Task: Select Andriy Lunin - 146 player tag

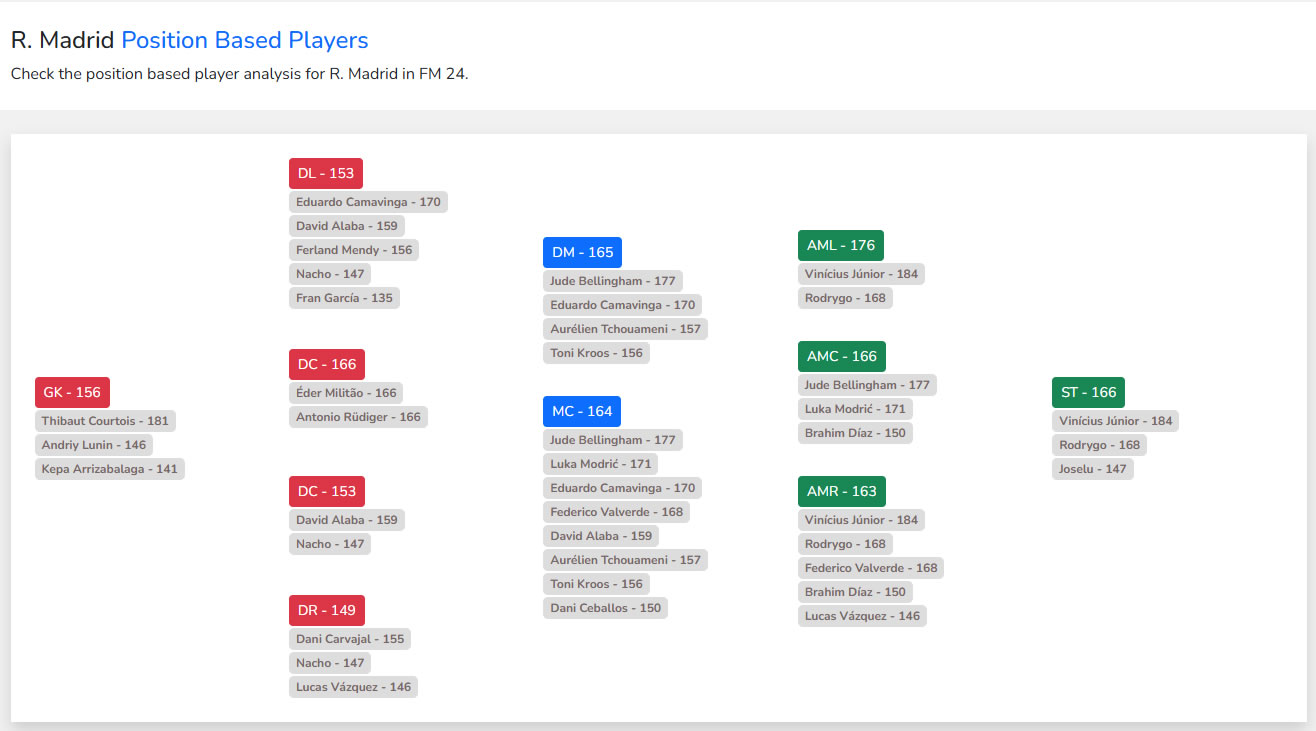Action: point(94,445)
